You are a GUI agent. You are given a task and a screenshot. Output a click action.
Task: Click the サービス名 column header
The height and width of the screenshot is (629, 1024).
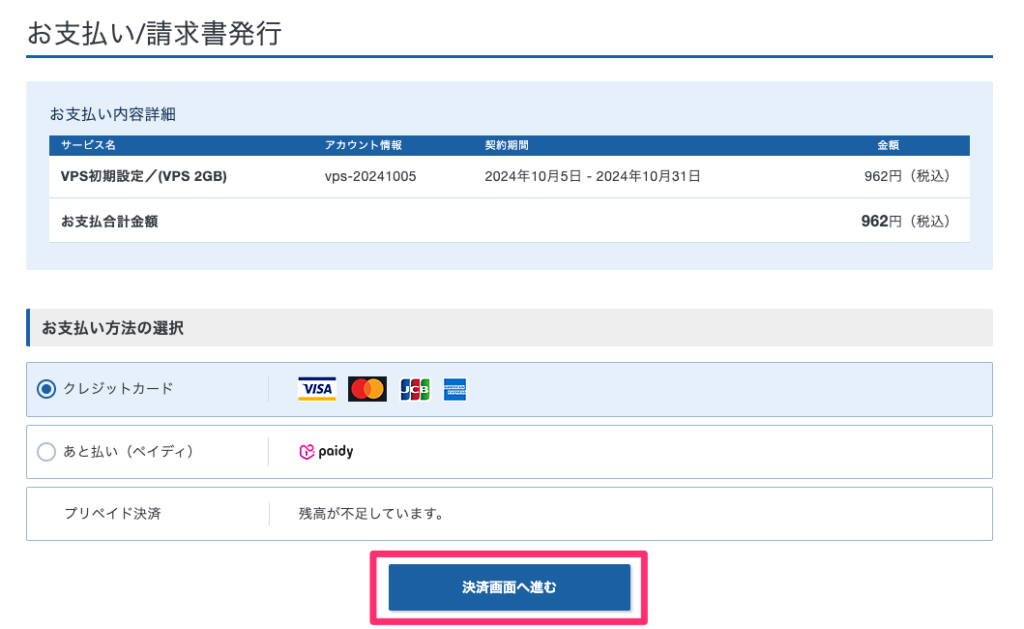tap(88, 146)
